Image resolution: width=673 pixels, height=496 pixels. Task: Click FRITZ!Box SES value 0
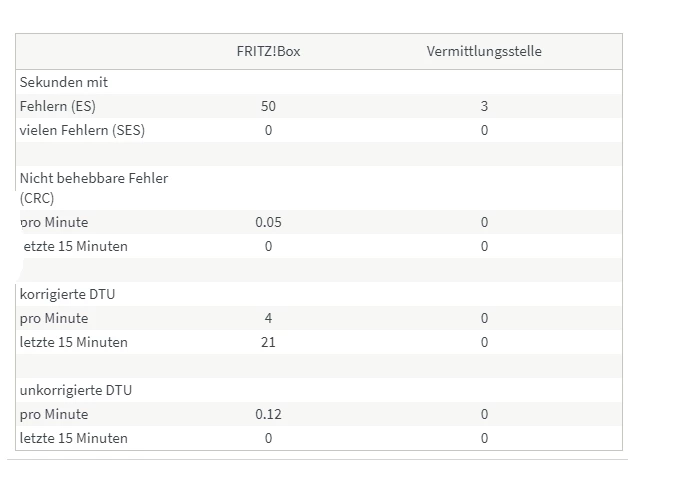(268, 130)
